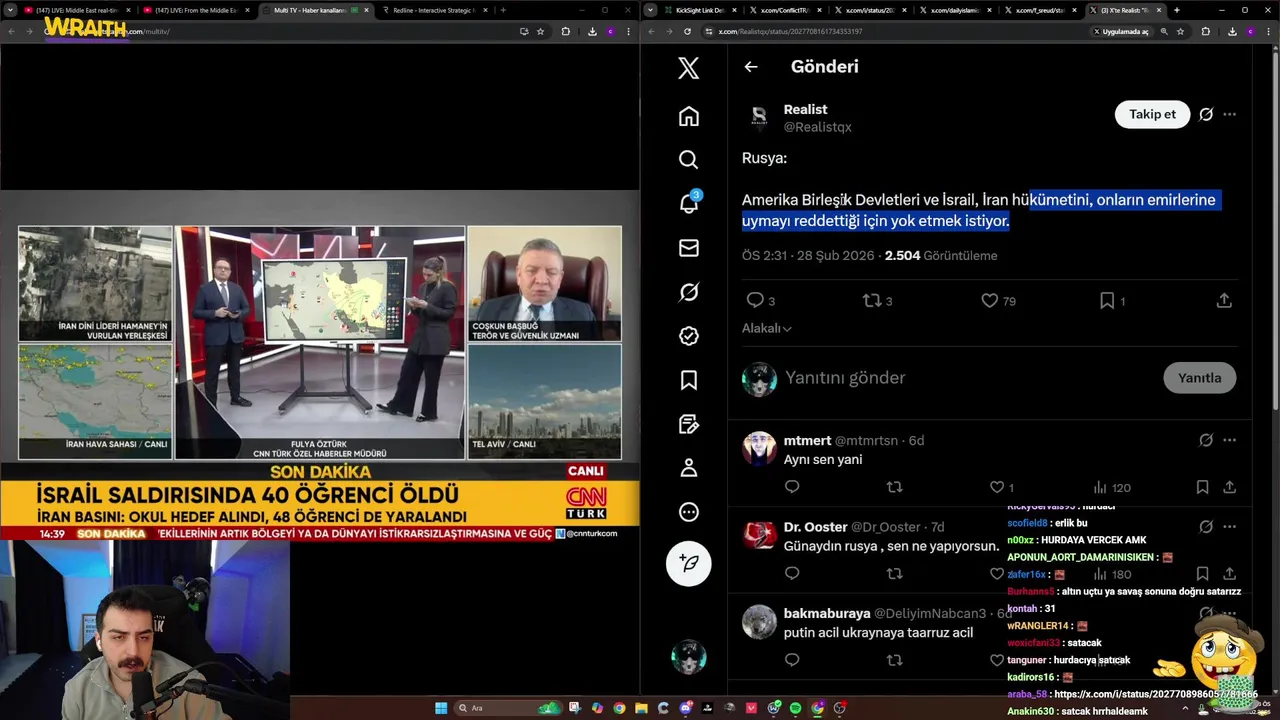Click the Yanıtla reply button
The width and height of the screenshot is (1280, 720).
1199,378
